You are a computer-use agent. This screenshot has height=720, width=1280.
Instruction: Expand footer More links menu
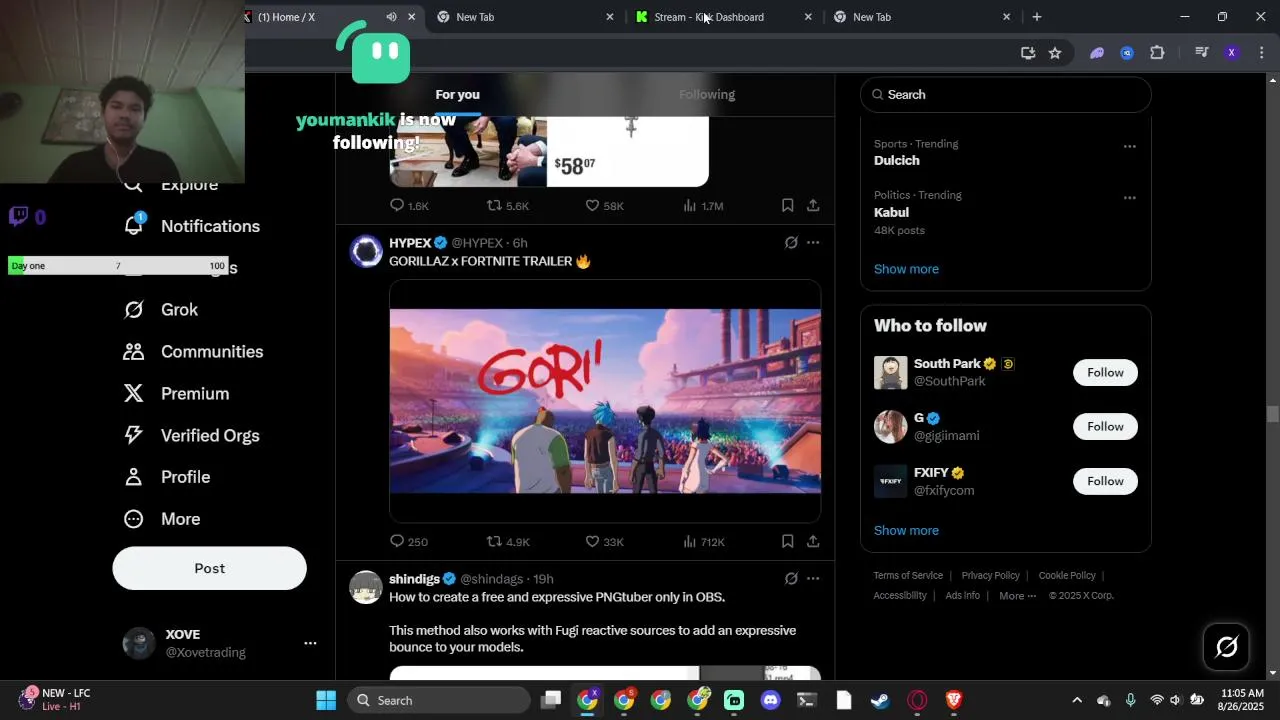click(1018, 596)
